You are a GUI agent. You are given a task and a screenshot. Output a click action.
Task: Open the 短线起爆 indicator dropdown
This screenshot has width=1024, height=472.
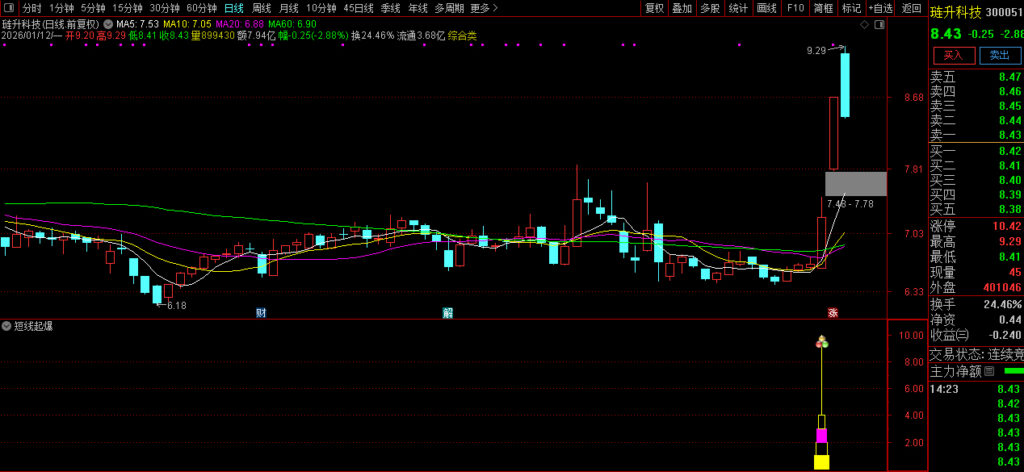7,326
